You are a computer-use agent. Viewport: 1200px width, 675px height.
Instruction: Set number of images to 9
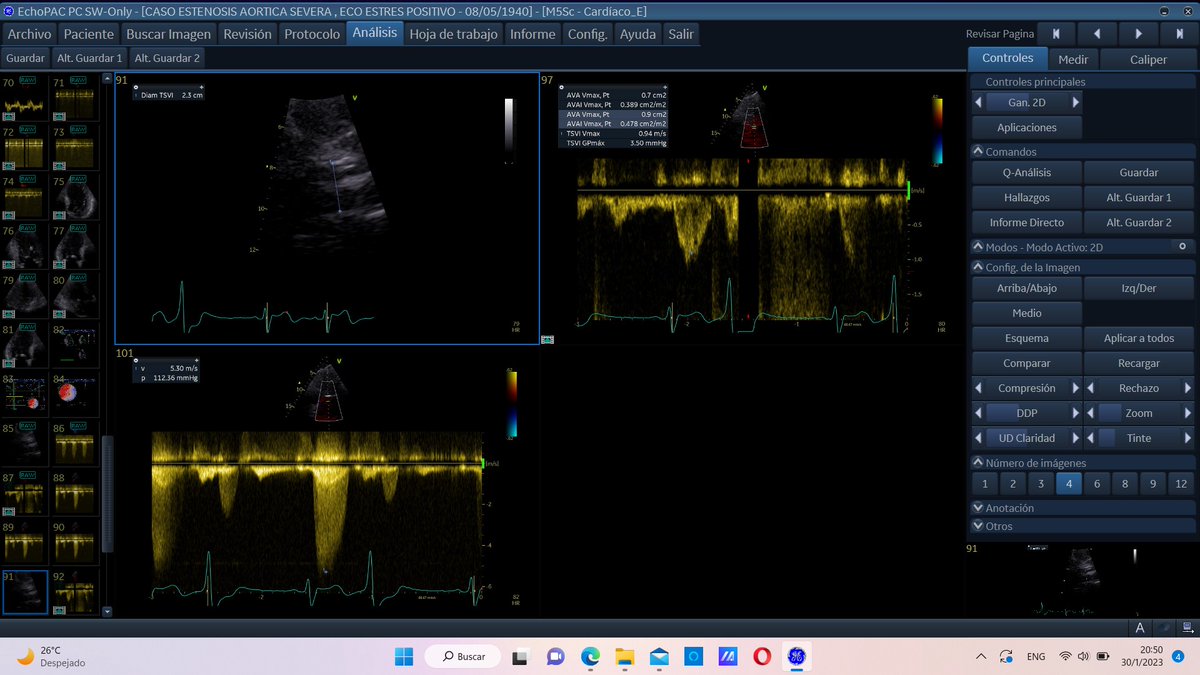tap(1153, 484)
